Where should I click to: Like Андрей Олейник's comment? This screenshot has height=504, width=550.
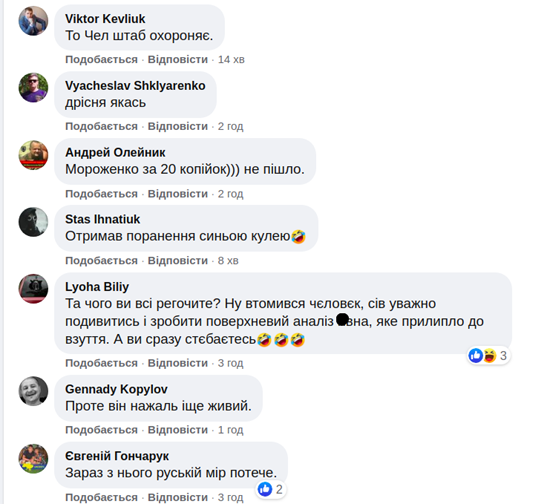[101, 194]
